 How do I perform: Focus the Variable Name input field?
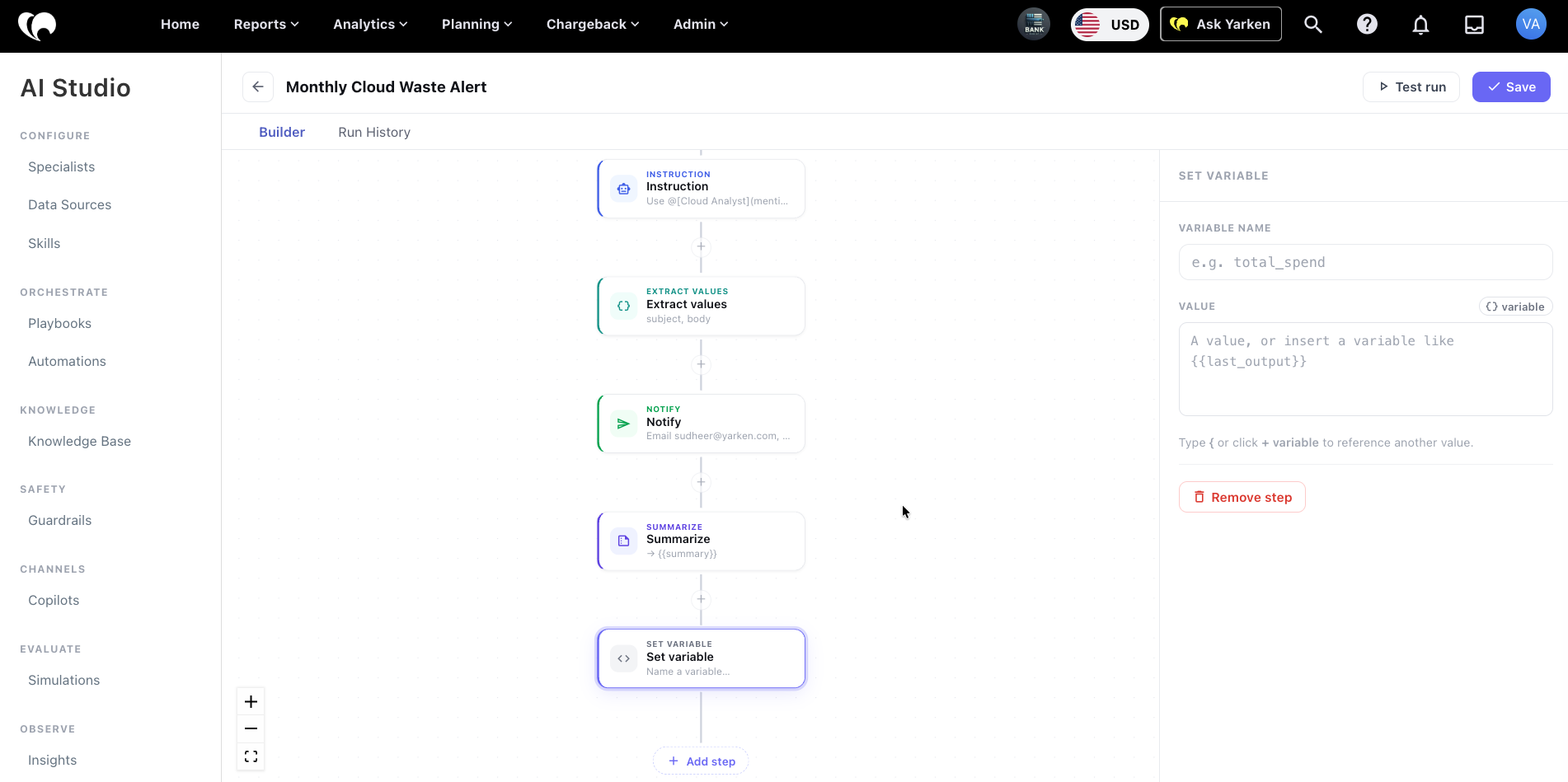(1365, 262)
